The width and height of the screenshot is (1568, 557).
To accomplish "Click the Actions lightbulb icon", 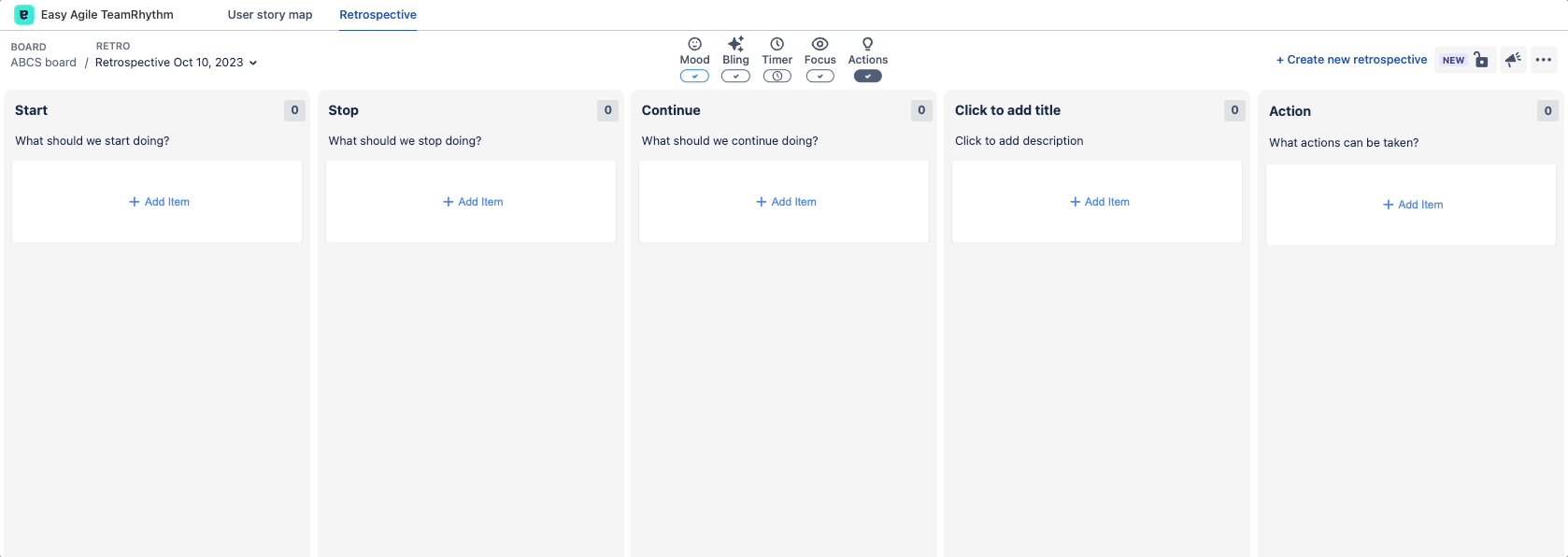I will tap(867, 44).
